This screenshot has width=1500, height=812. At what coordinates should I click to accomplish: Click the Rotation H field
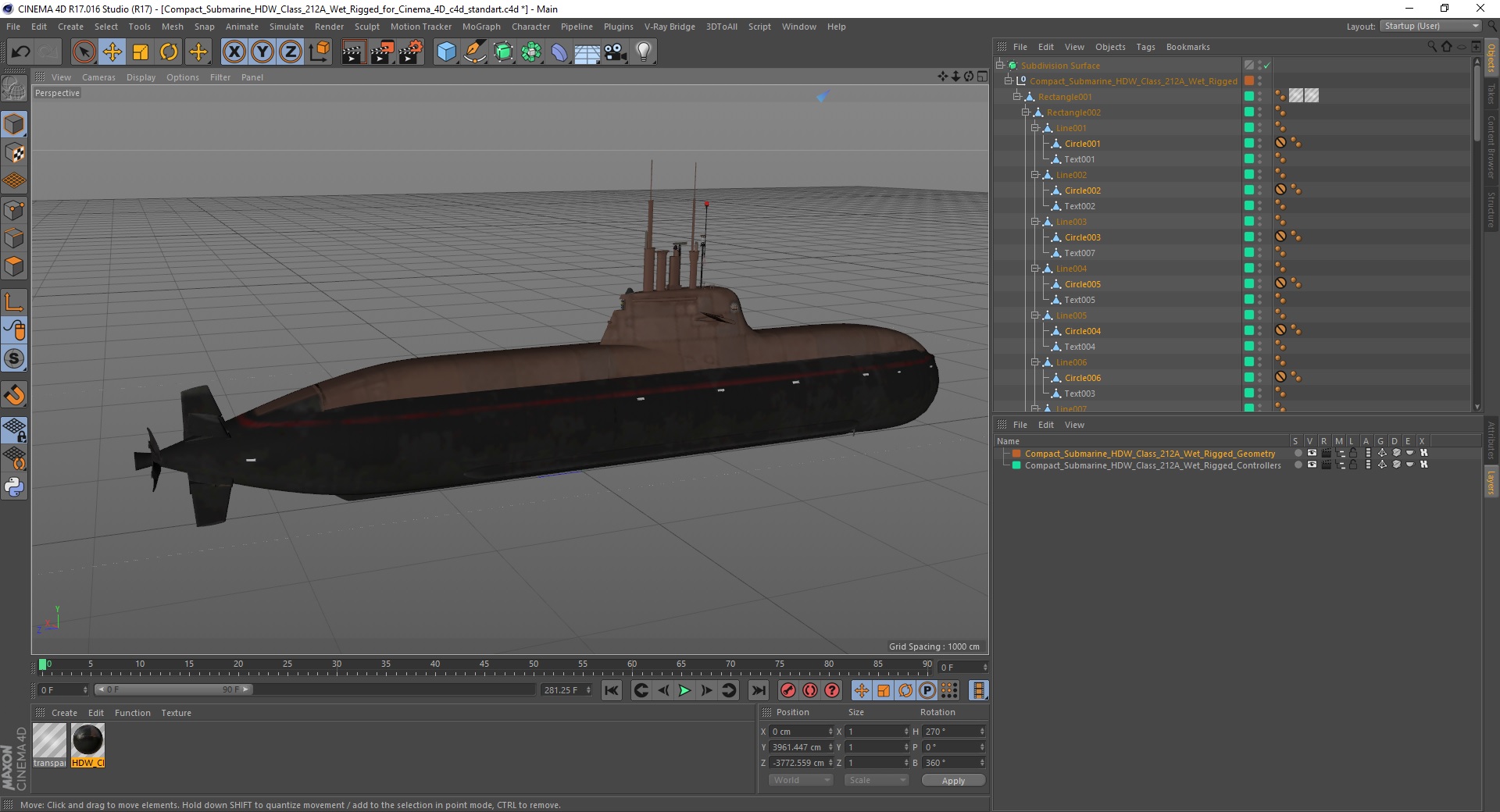952,732
